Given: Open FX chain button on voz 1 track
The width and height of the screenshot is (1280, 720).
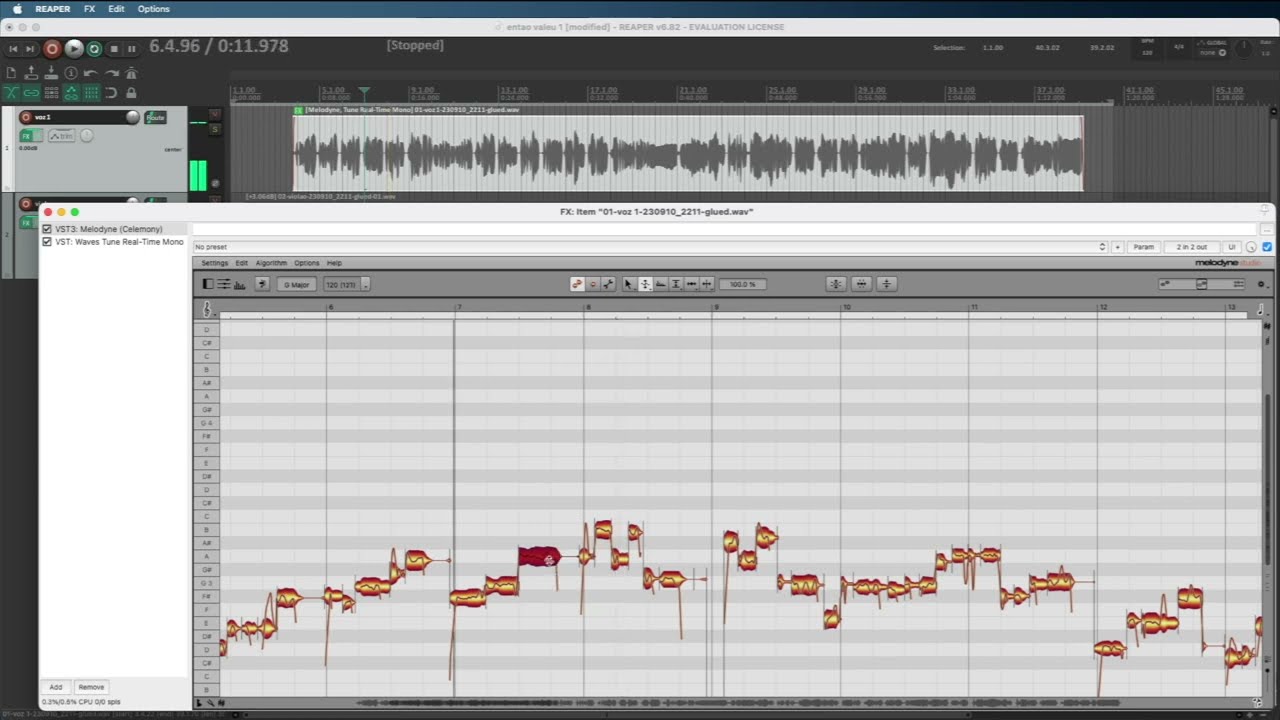Looking at the screenshot, I should 27,136.
